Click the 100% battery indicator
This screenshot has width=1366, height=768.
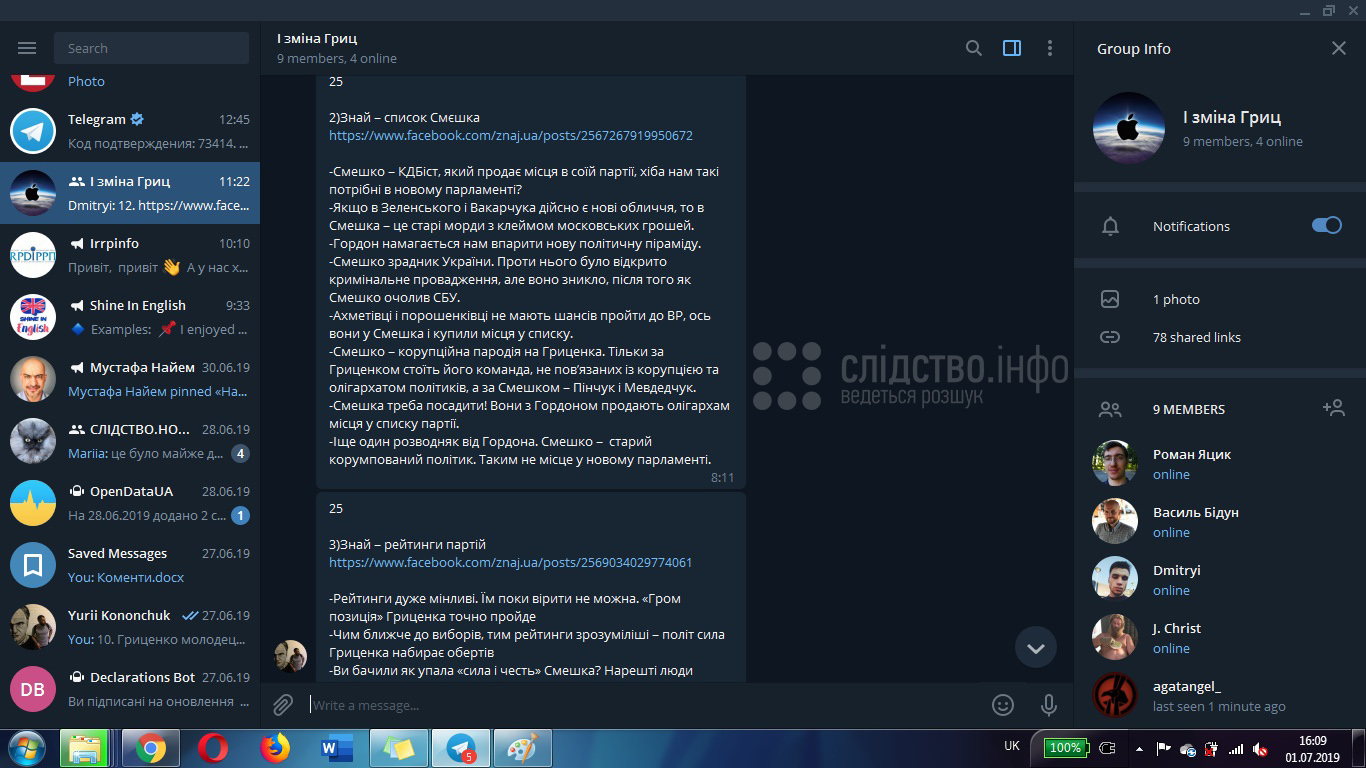1065,748
